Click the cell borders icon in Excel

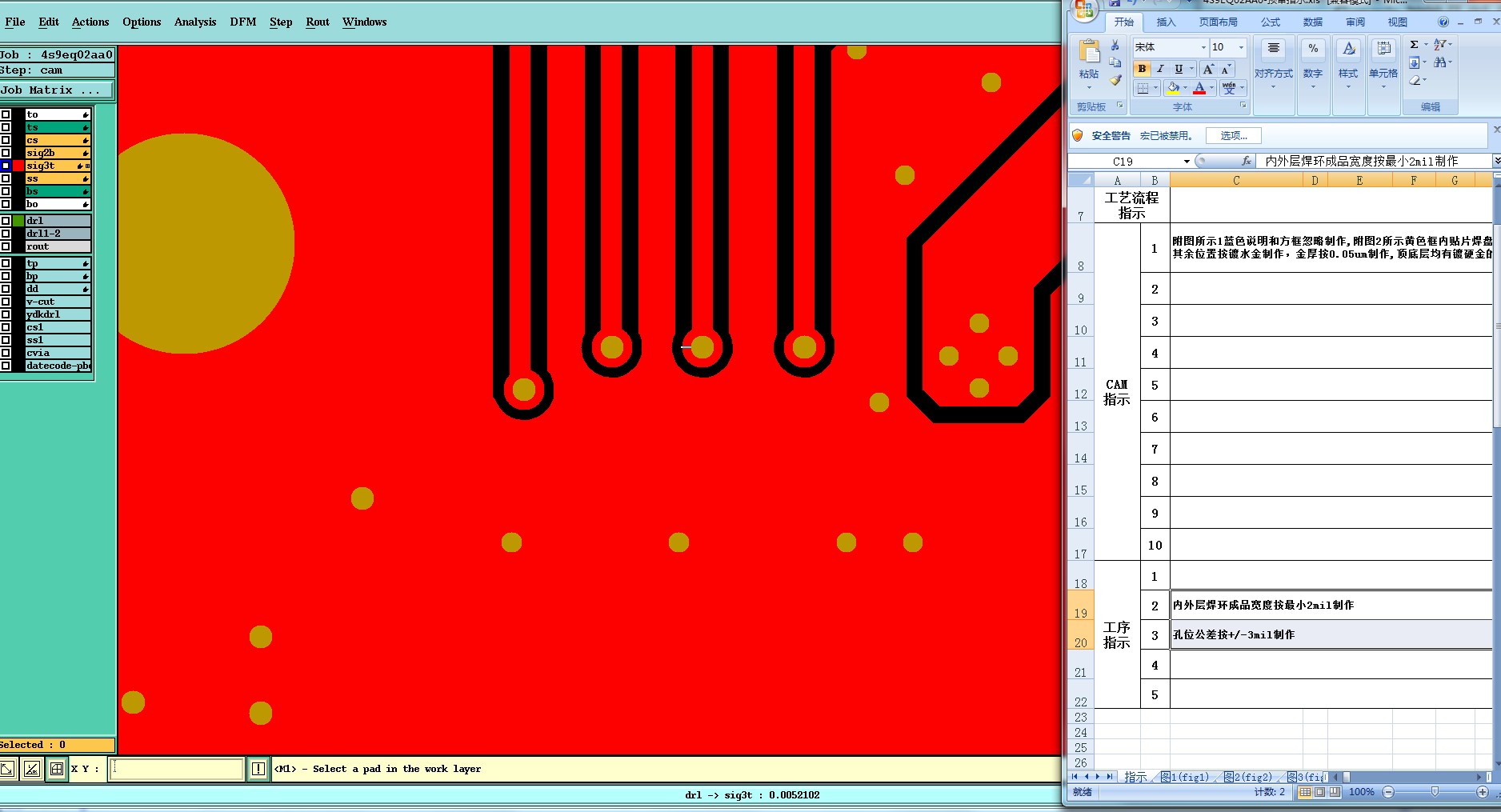point(1143,88)
